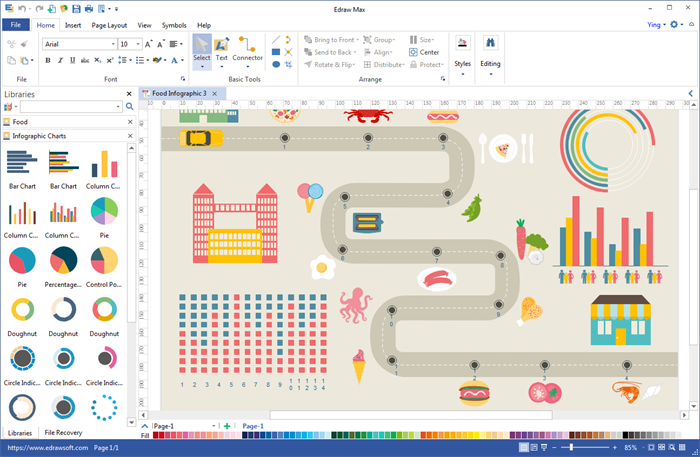Choose the Text tool in the ribbon
Image resolution: width=700 pixels, height=457 pixels.
(x=222, y=49)
